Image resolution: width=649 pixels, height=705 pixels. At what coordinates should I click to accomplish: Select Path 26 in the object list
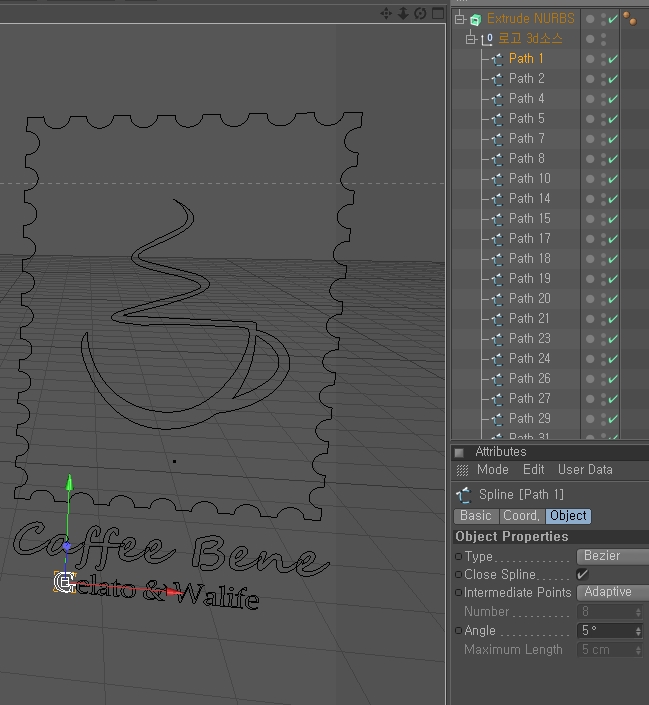click(529, 379)
